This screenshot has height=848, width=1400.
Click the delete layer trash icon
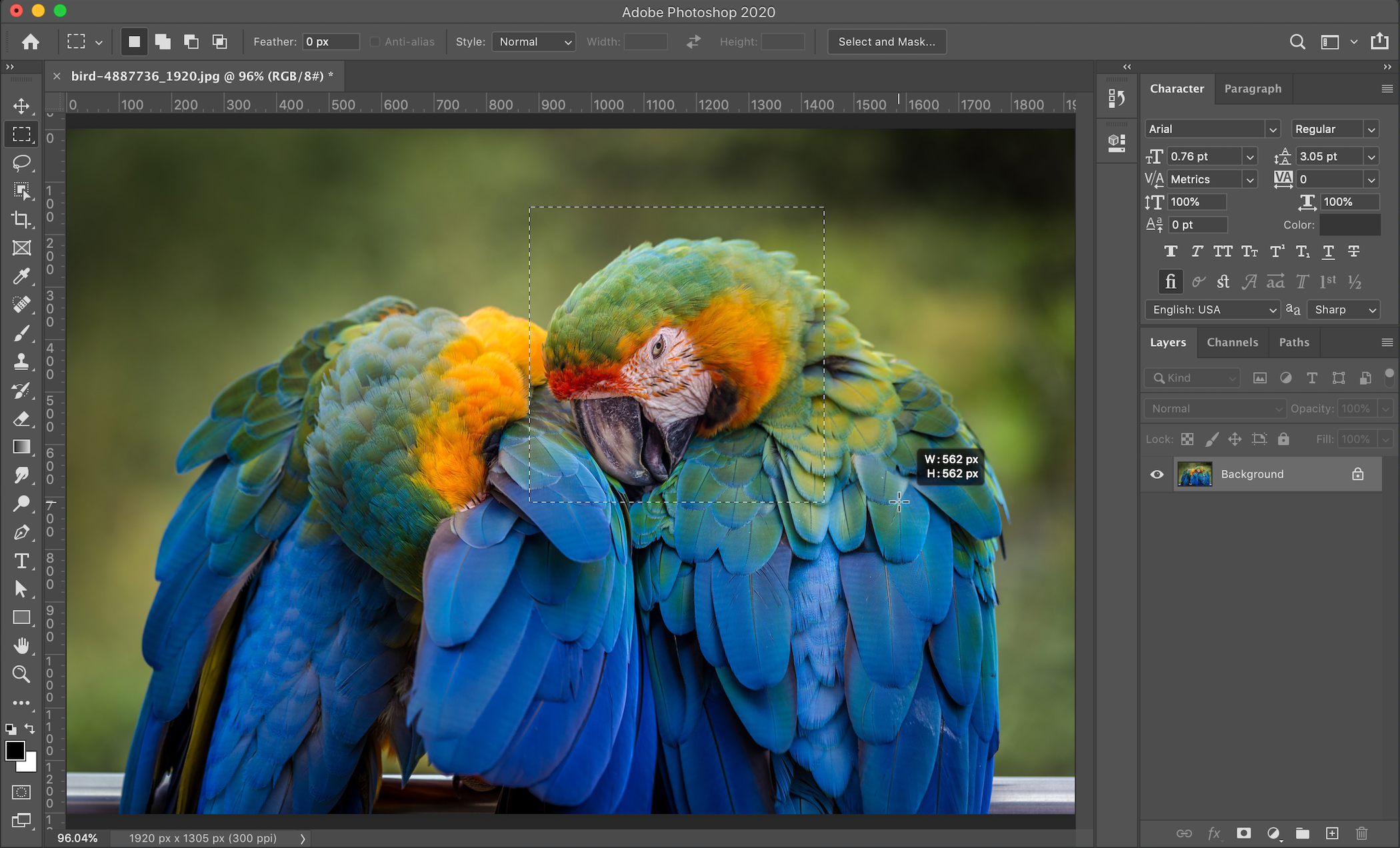click(x=1361, y=833)
